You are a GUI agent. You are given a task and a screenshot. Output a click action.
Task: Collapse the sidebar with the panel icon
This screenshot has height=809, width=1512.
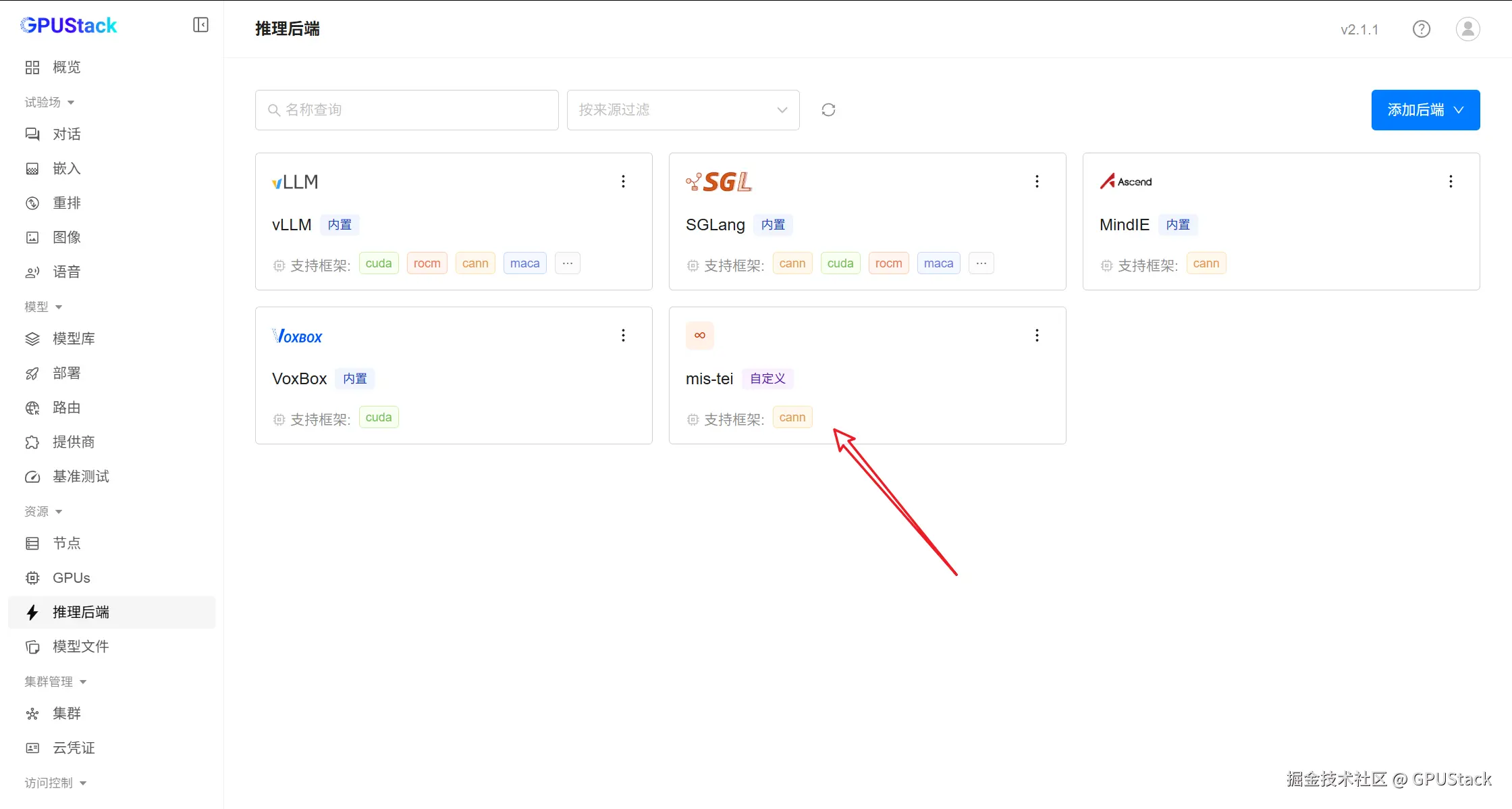pyautogui.click(x=200, y=25)
